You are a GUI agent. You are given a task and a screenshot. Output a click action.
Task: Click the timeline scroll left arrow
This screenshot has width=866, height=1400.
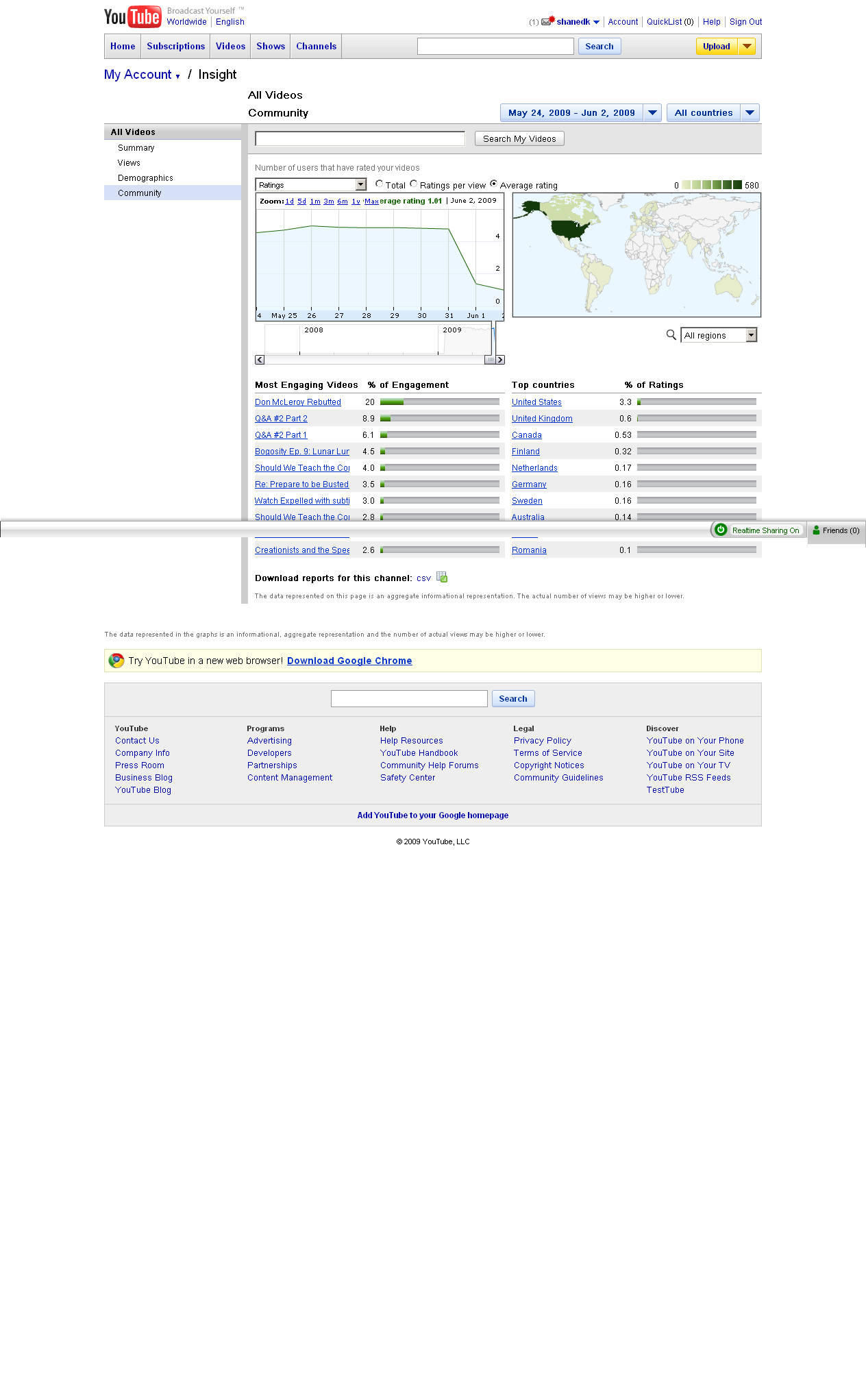click(x=260, y=360)
